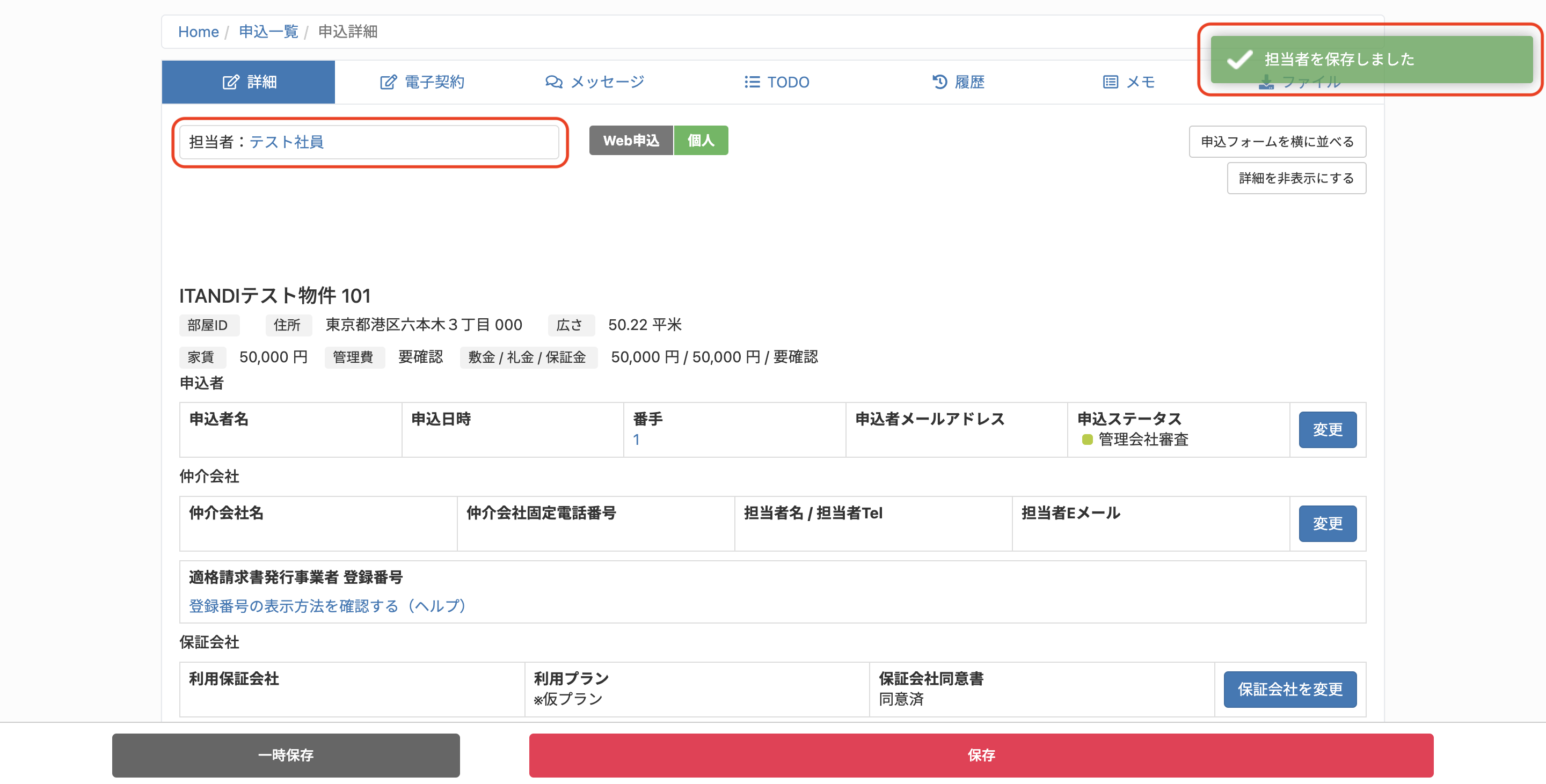Switch to the TODO tab
Viewport: 1546px width, 784px height.
(x=777, y=82)
